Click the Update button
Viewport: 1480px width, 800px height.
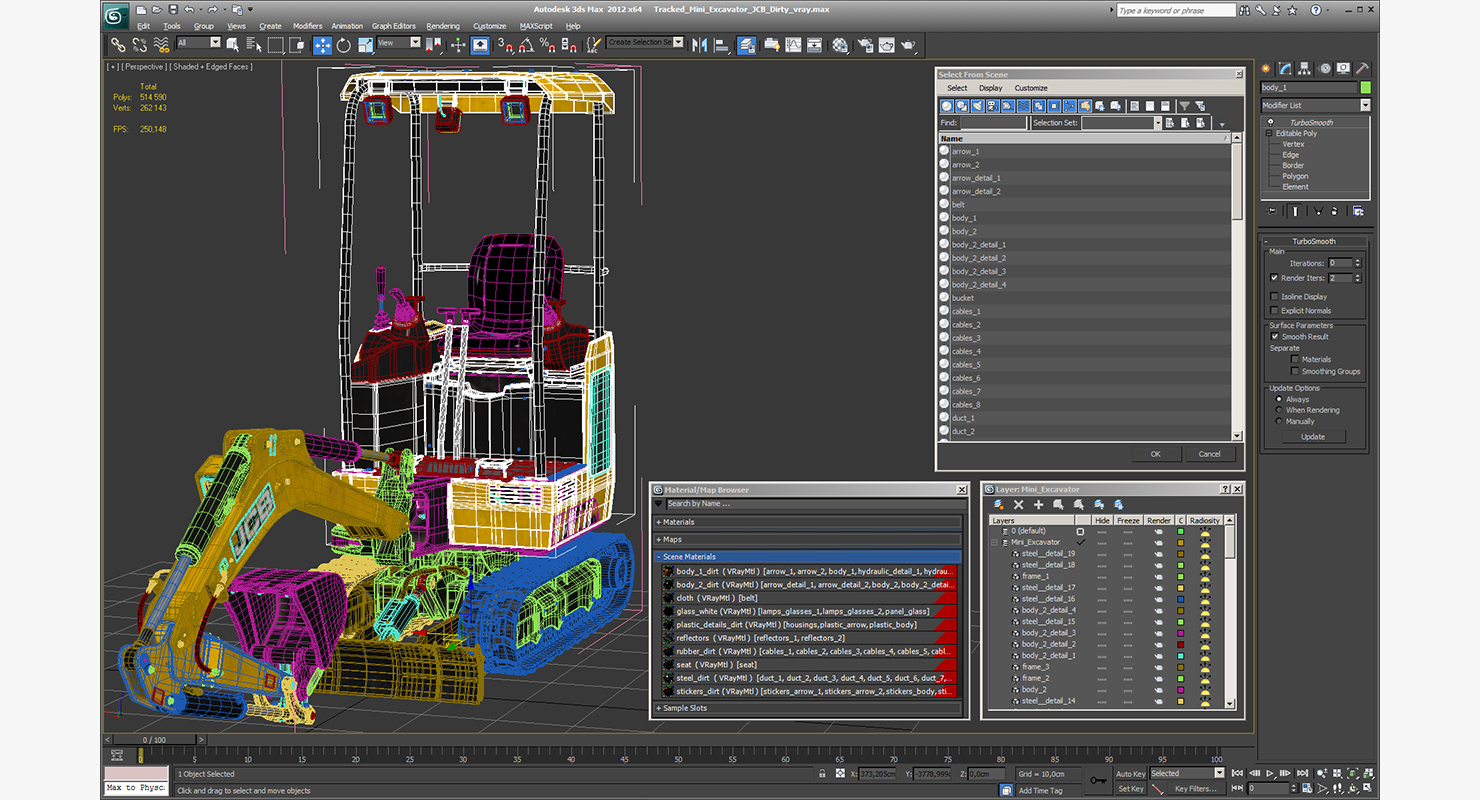(1313, 437)
